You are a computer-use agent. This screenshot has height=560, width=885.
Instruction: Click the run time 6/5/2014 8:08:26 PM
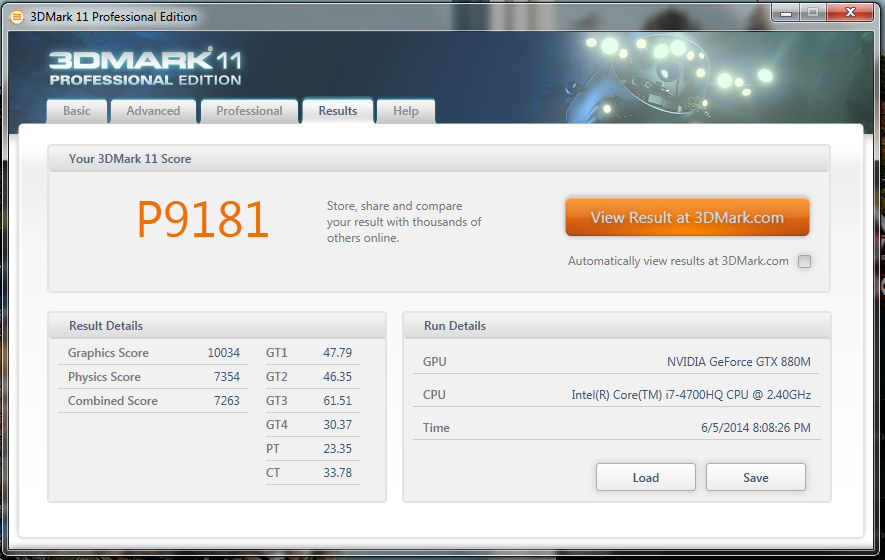point(756,428)
